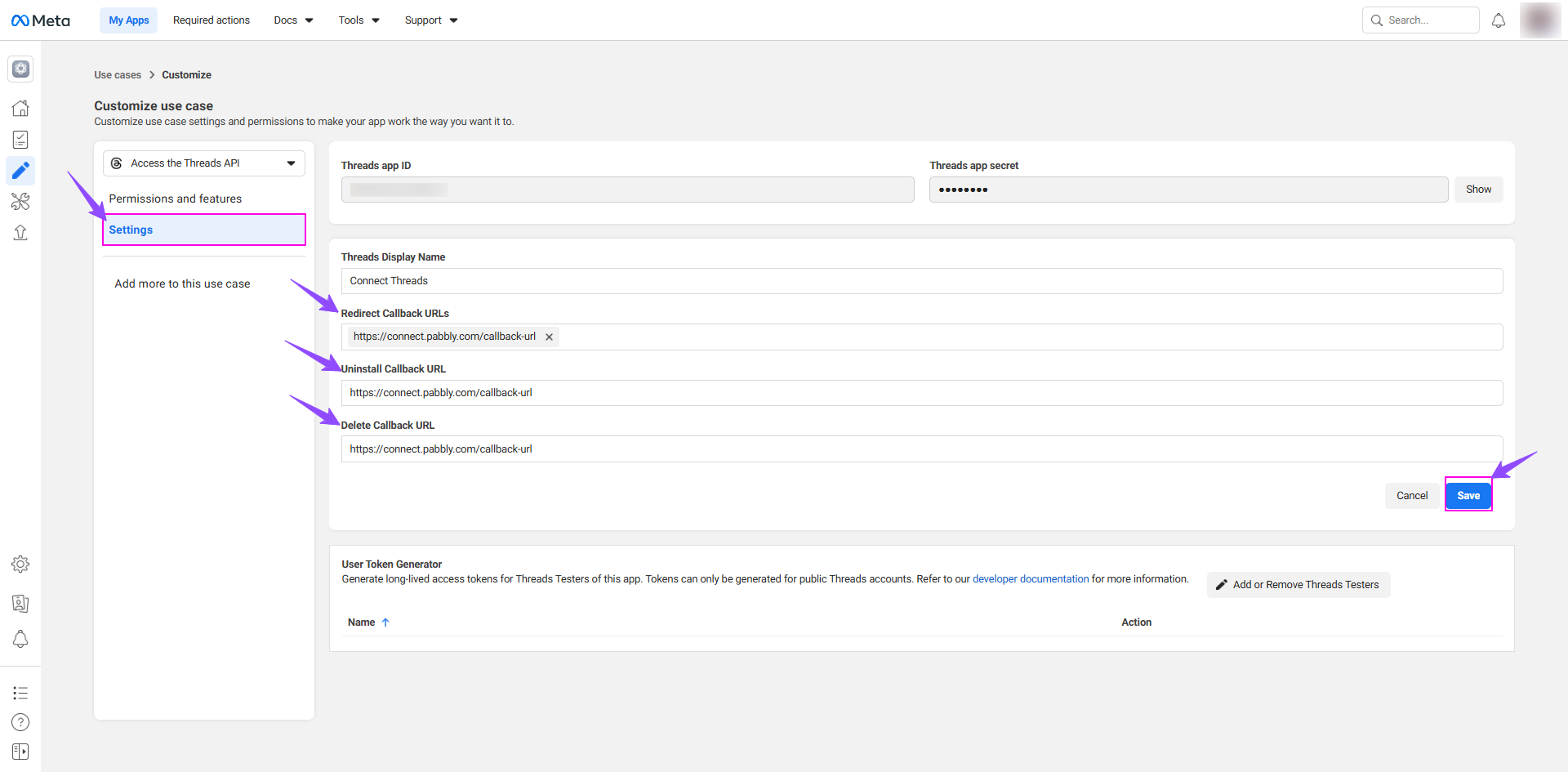Remove the redirect callback URL chip
1568x772 pixels.
550,337
